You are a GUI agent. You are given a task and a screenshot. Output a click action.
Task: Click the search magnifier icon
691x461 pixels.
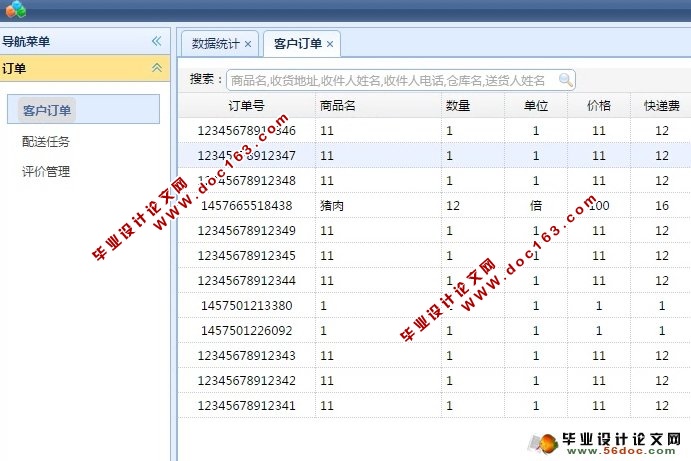pos(565,80)
